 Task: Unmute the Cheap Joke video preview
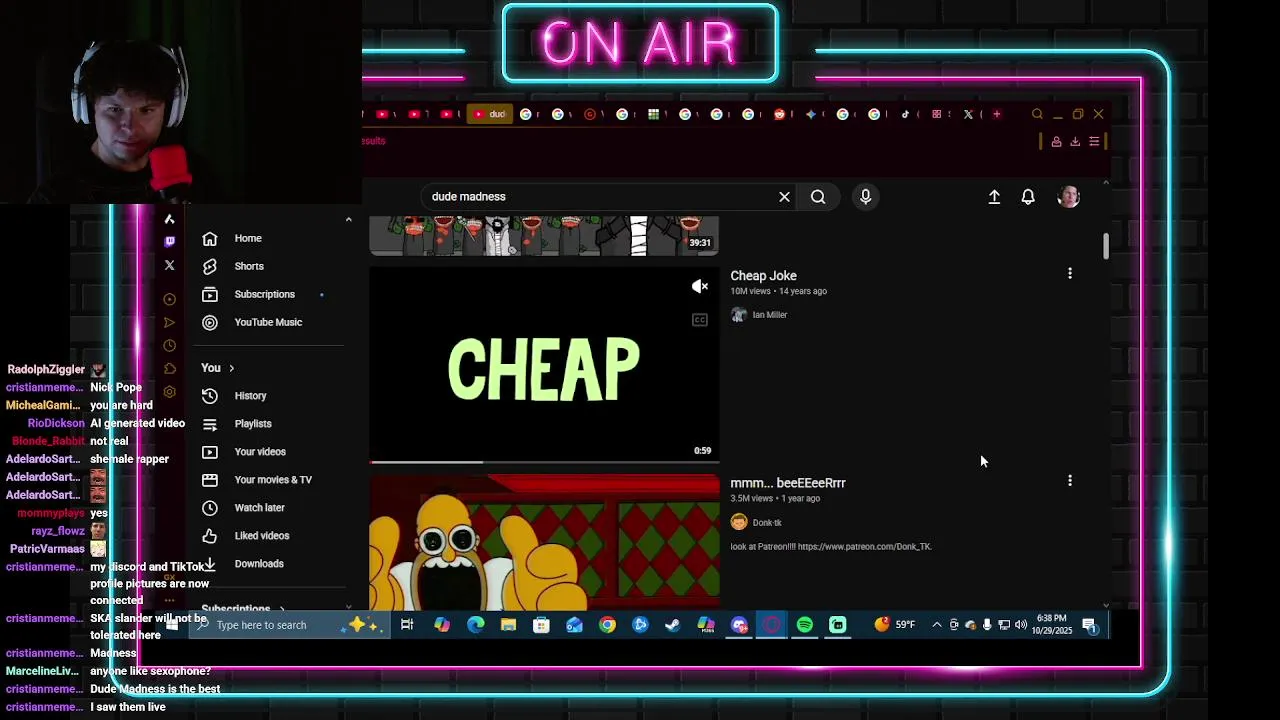700,287
